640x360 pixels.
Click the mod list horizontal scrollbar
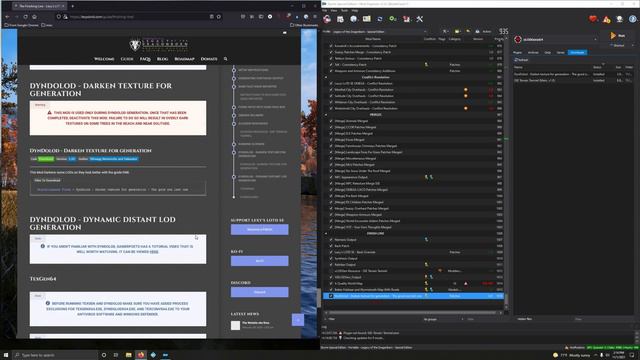(412, 313)
